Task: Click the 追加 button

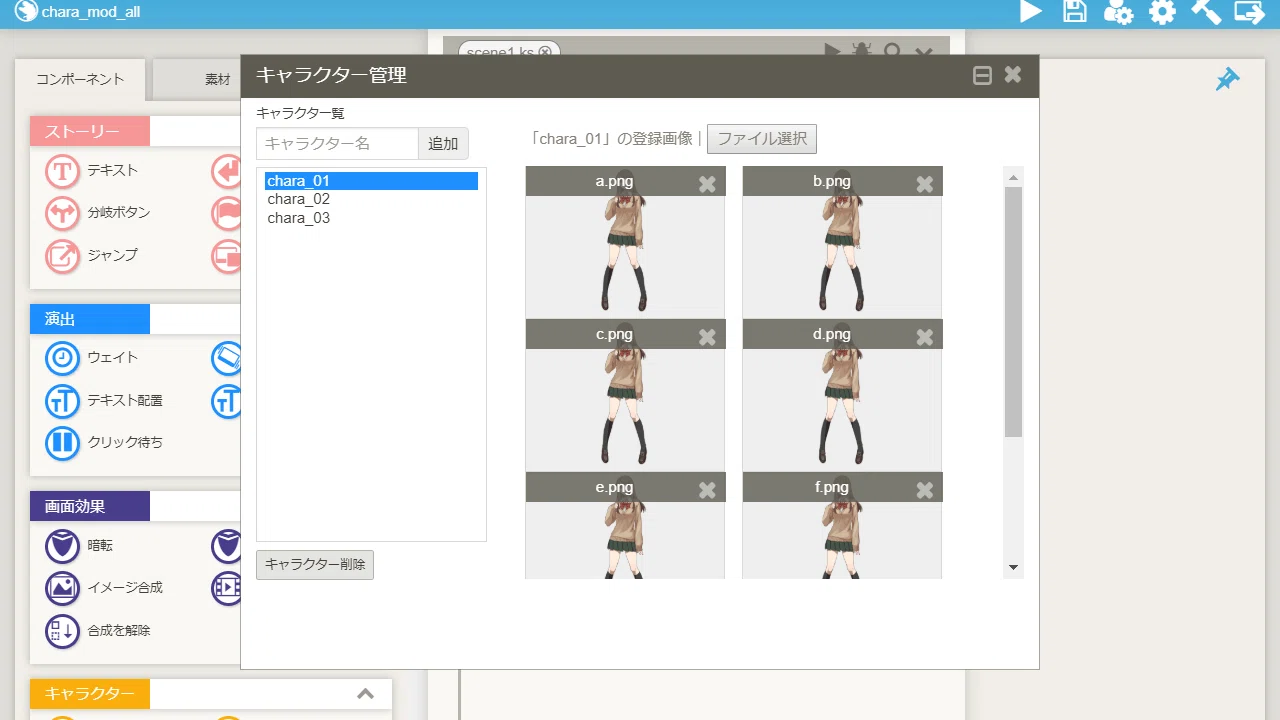Action: pos(443,143)
